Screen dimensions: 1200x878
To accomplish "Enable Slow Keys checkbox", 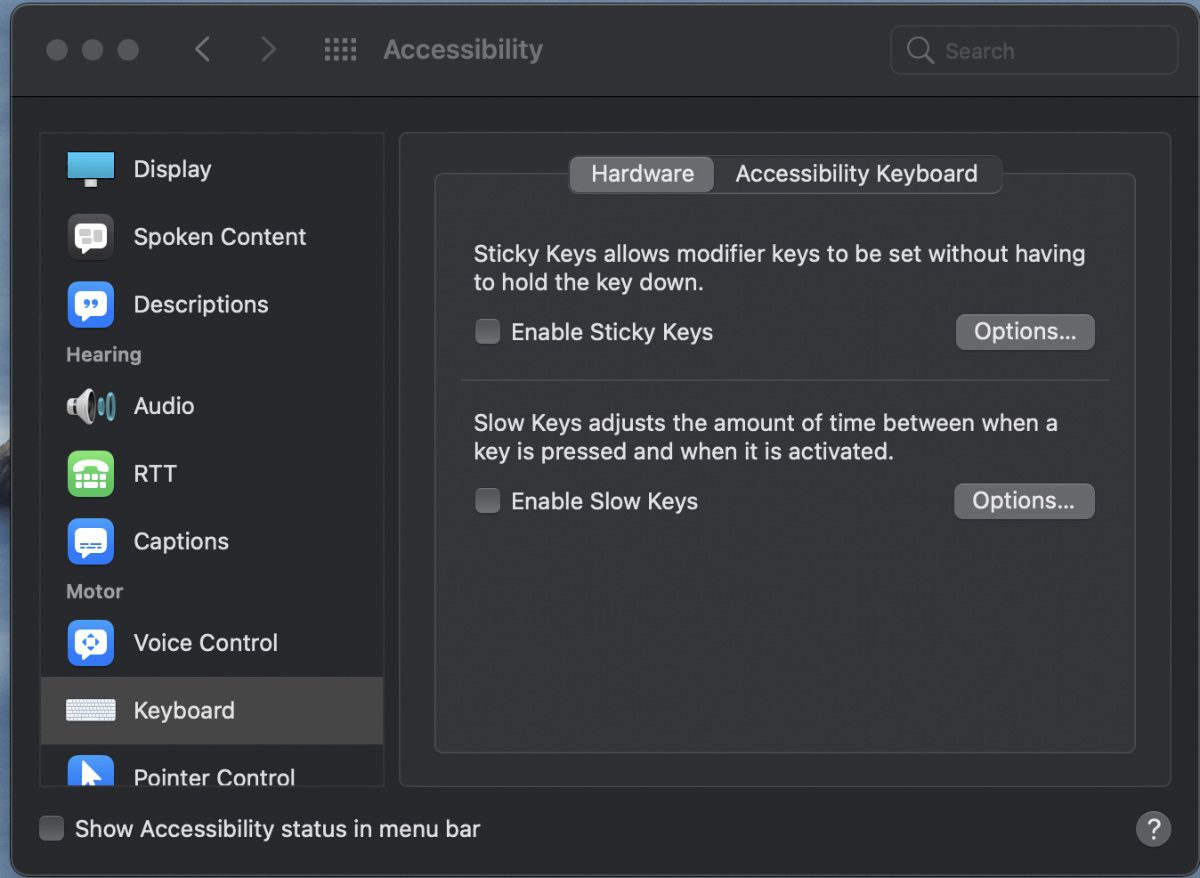I will point(488,501).
